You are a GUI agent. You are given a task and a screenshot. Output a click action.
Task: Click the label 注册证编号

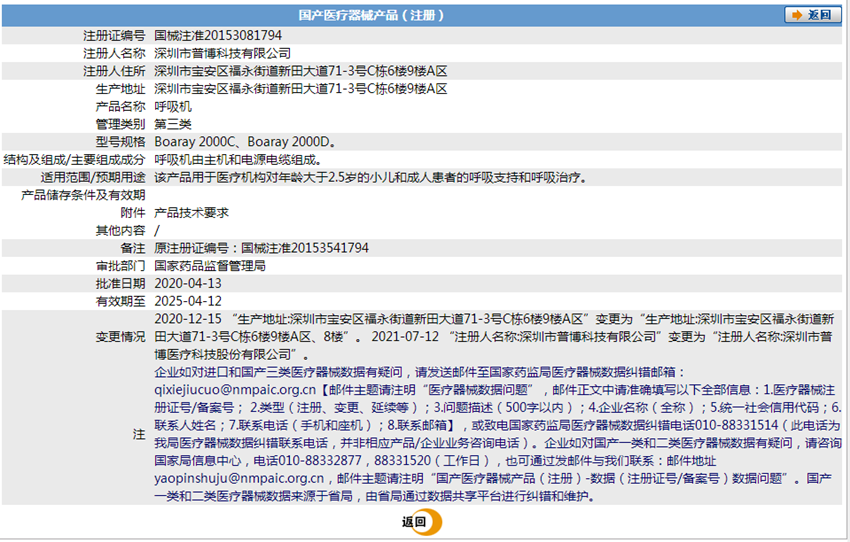[x=114, y=36]
